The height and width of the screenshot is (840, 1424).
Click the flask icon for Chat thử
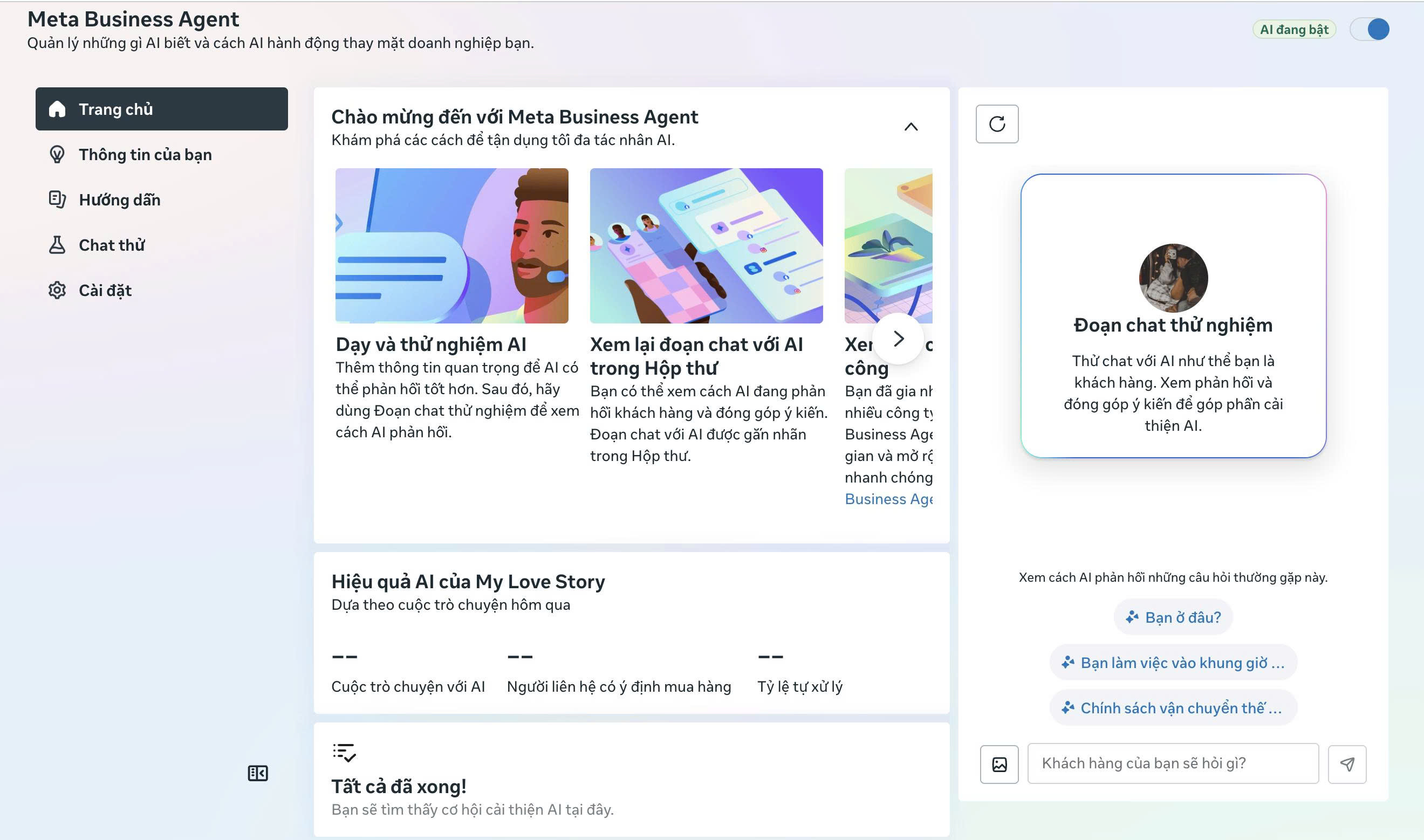(57, 245)
